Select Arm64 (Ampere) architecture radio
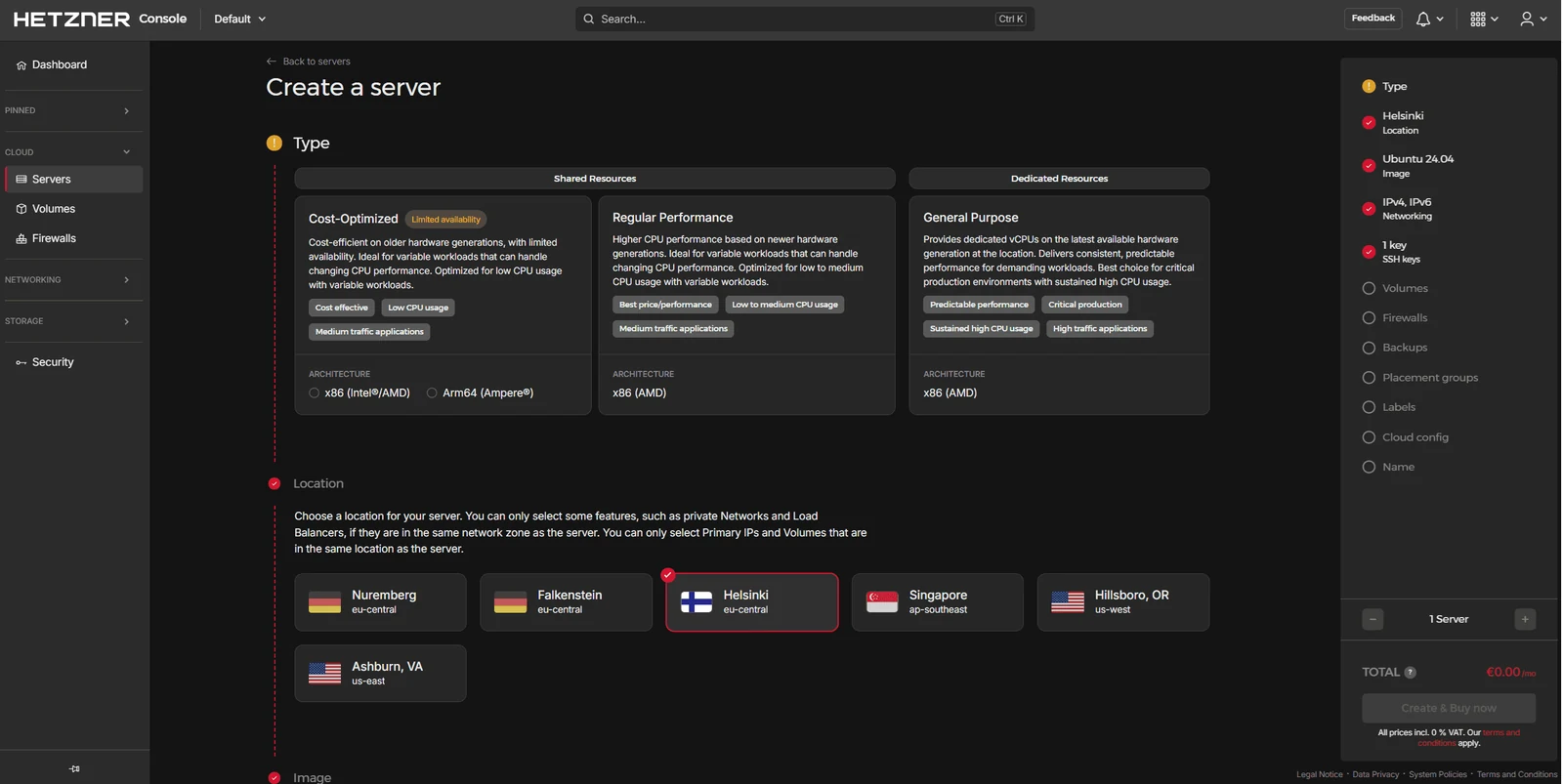 click(x=432, y=393)
